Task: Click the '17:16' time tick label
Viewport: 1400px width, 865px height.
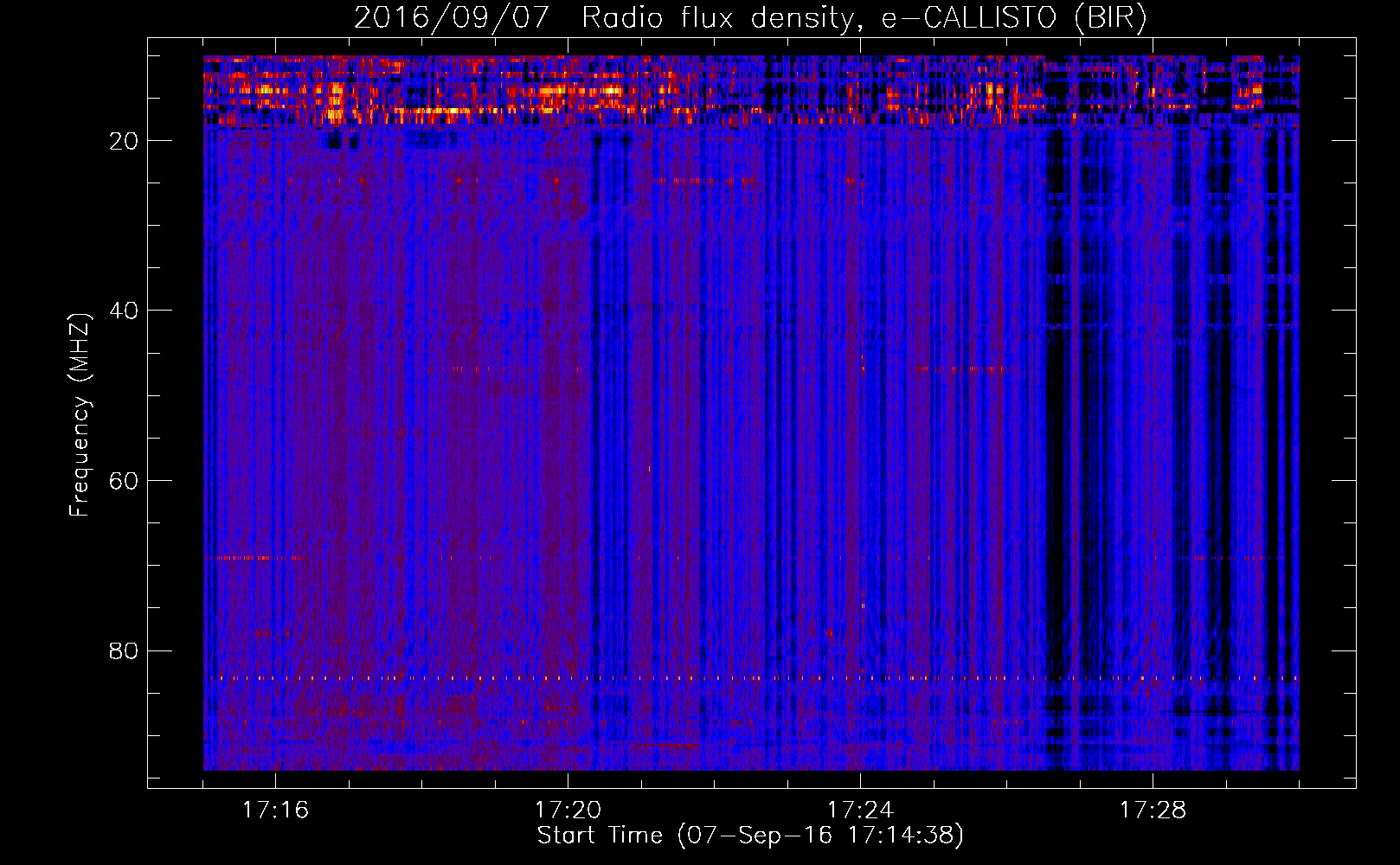Action: (275, 811)
